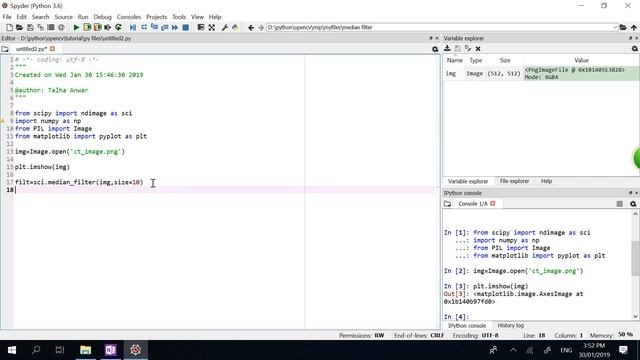The height and width of the screenshot is (360, 640).
Task: Click the code line filt=sci.median_filter
Action: point(79,182)
